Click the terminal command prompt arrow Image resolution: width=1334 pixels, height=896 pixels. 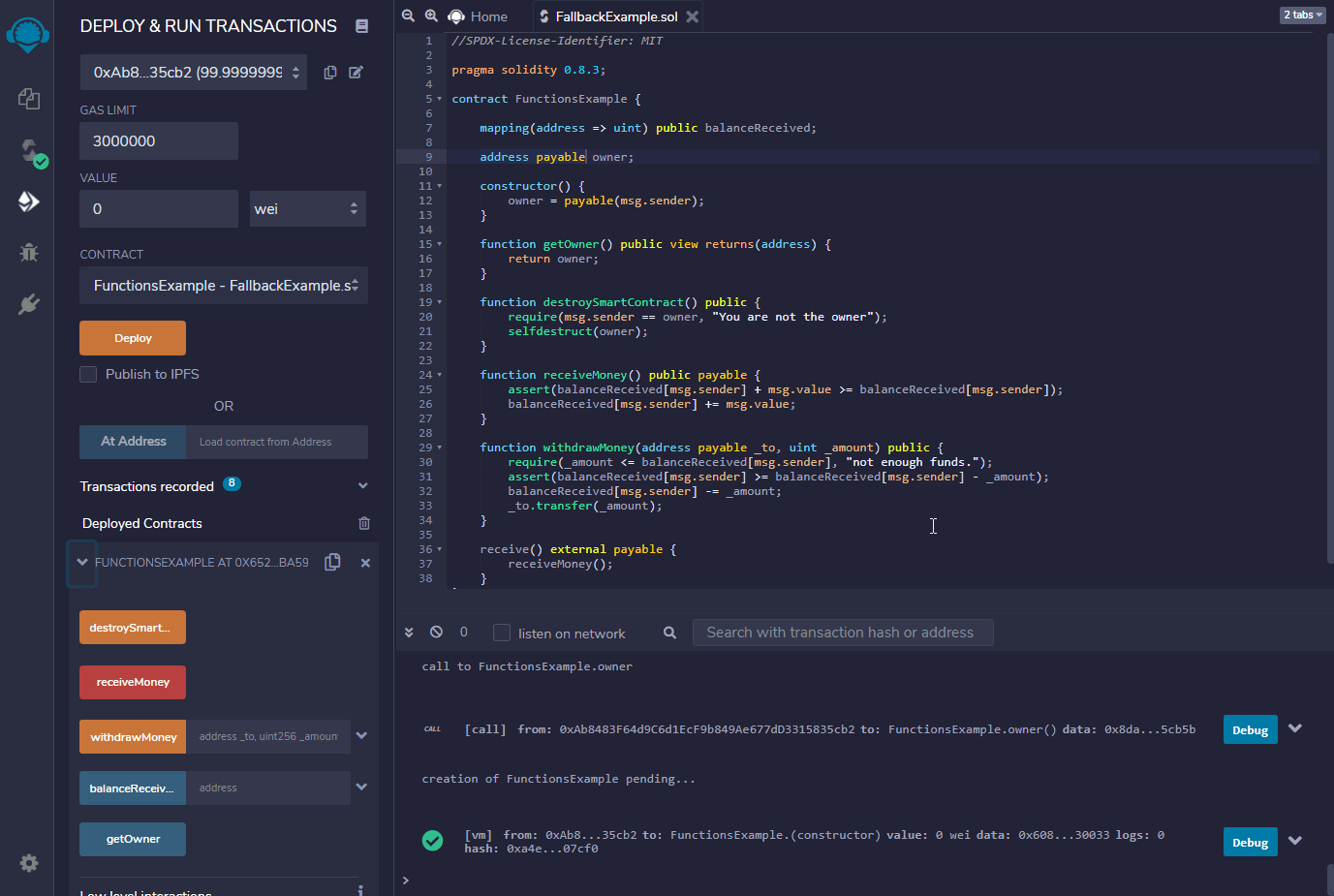[406, 880]
